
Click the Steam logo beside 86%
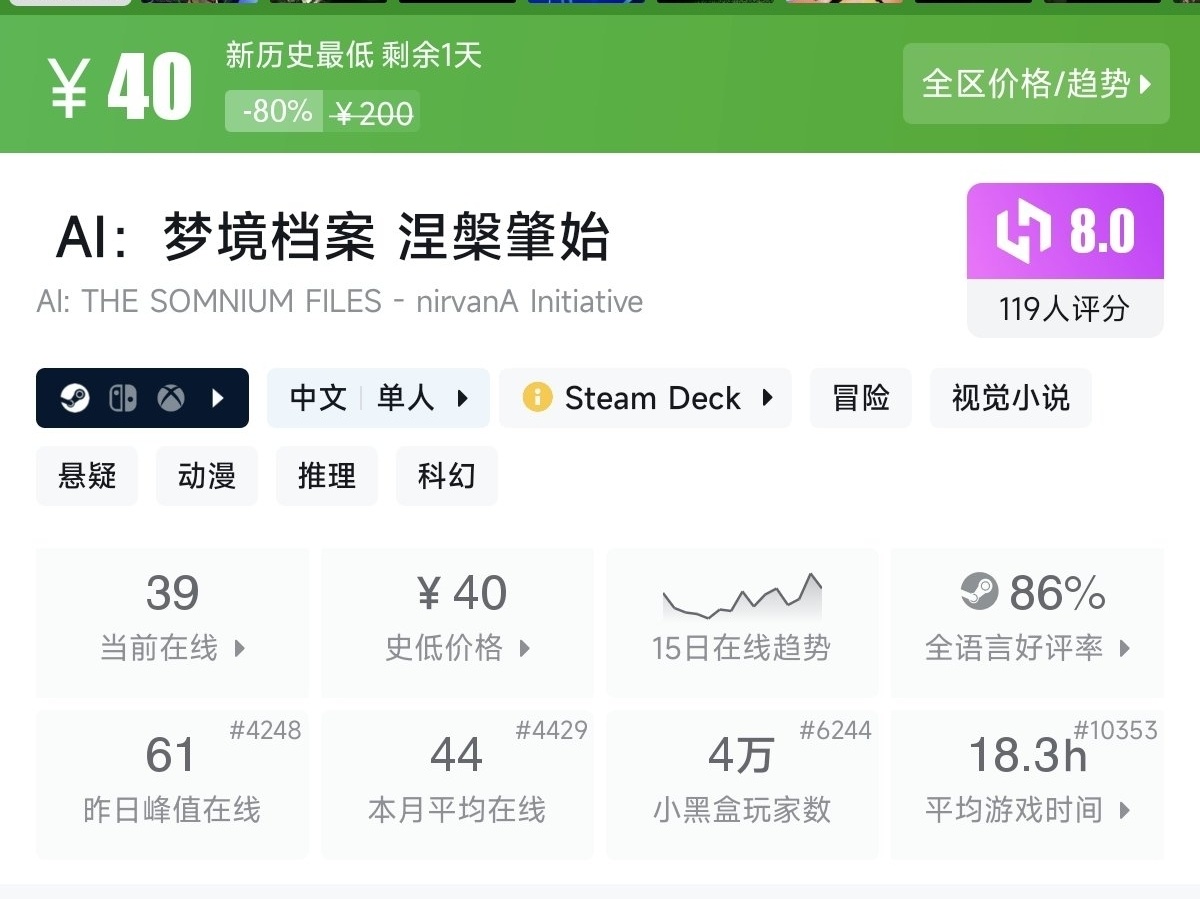click(979, 592)
